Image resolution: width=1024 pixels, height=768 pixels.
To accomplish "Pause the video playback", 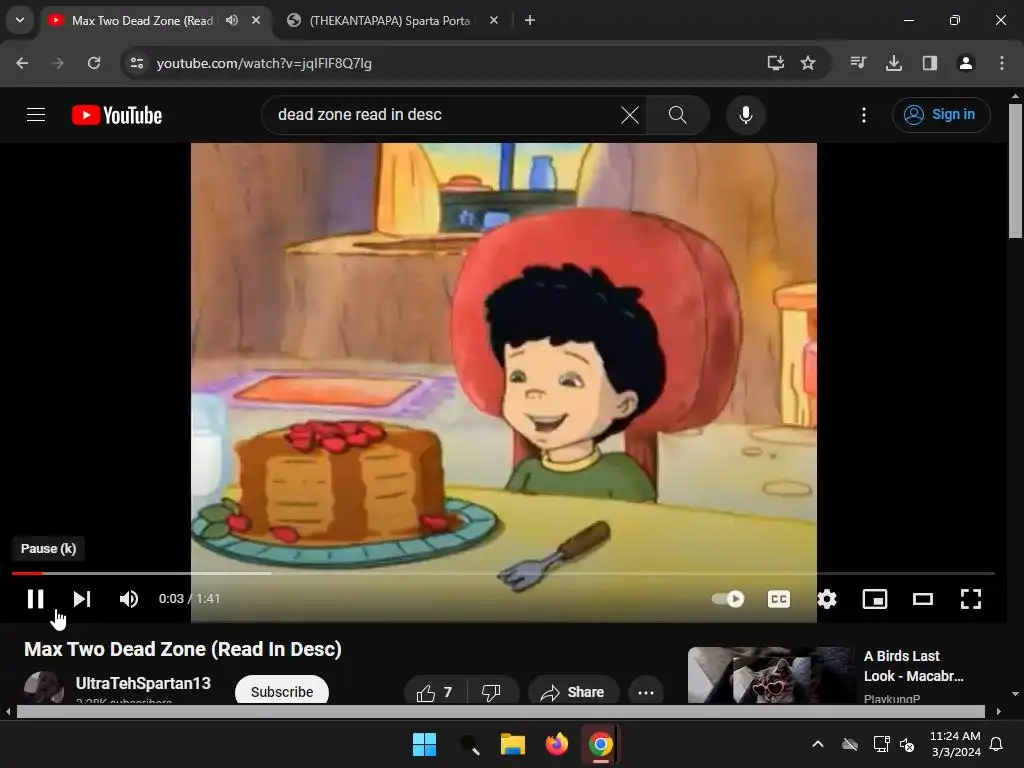I will pyautogui.click(x=35, y=599).
